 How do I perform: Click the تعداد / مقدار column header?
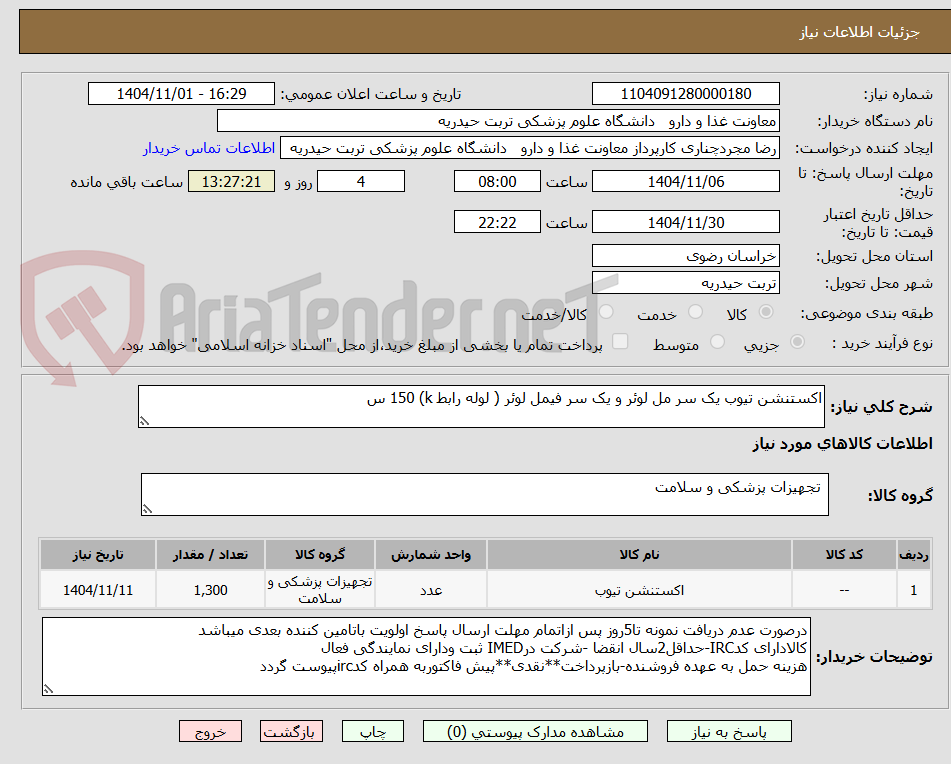210,555
